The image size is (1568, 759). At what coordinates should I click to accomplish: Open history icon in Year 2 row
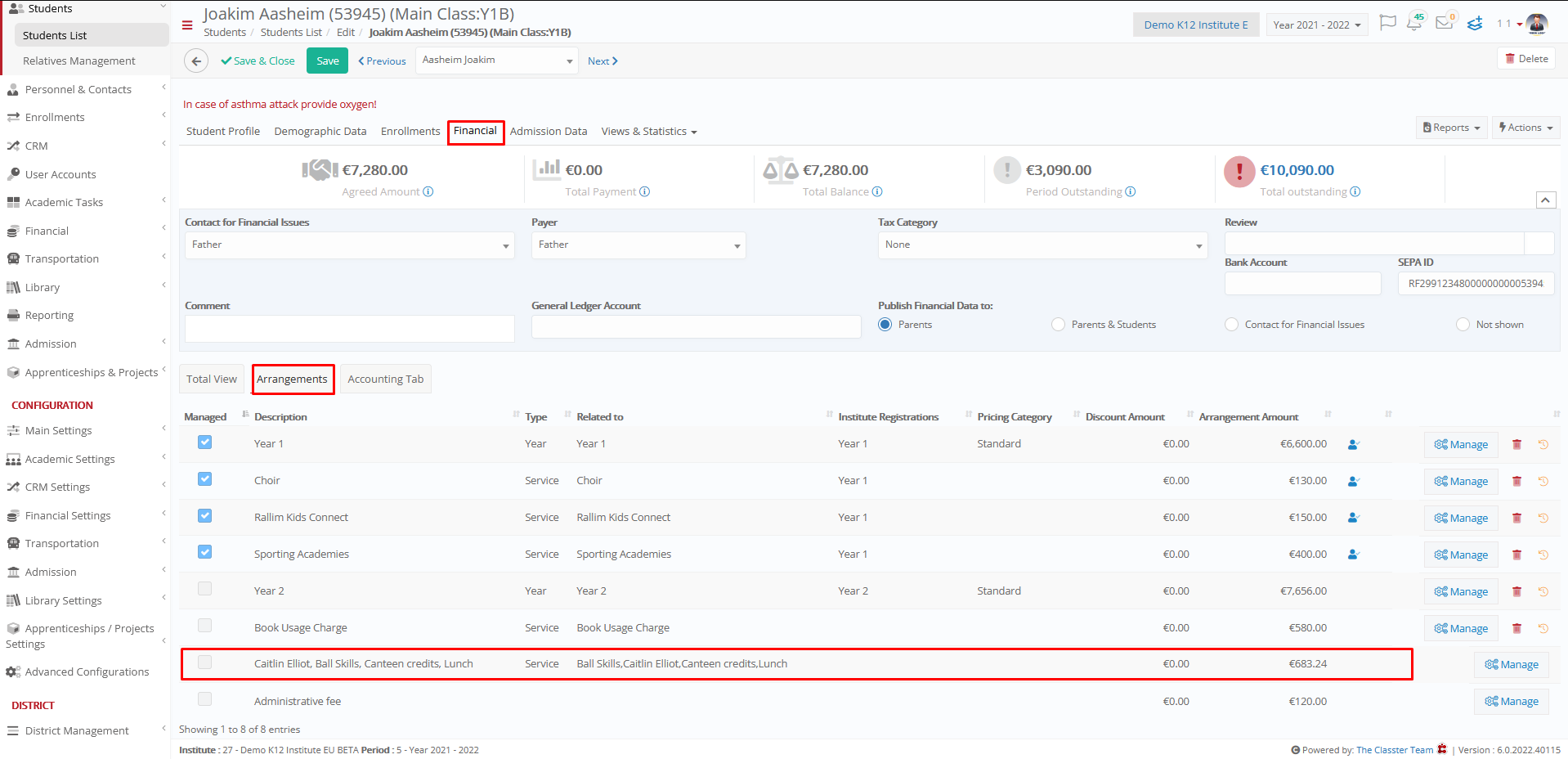click(x=1543, y=591)
